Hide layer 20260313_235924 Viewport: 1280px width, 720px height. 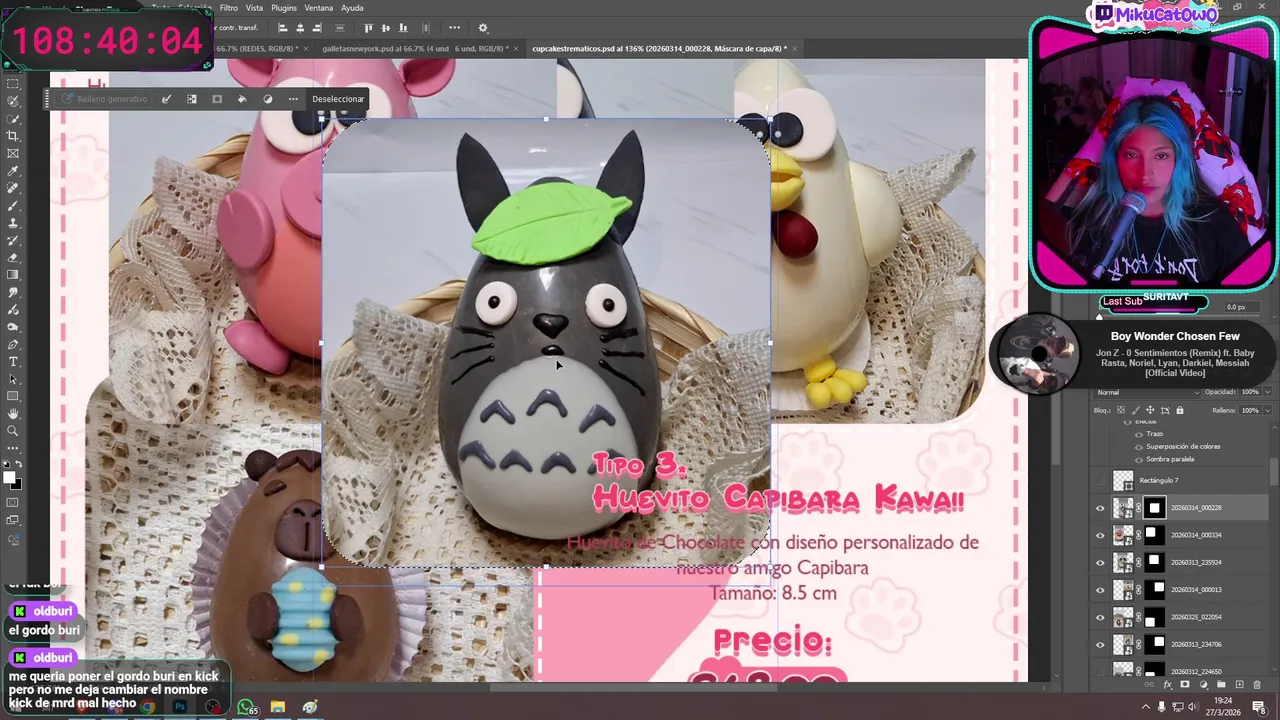click(1101, 562)
